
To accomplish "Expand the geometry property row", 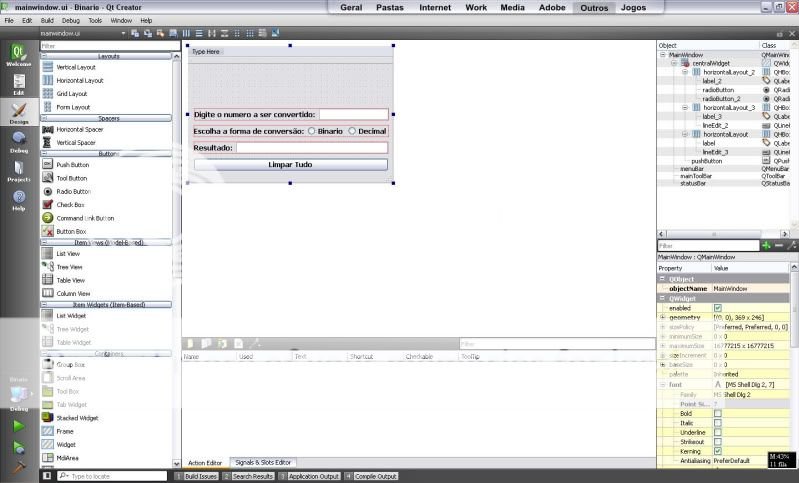I will click(662, 318).
